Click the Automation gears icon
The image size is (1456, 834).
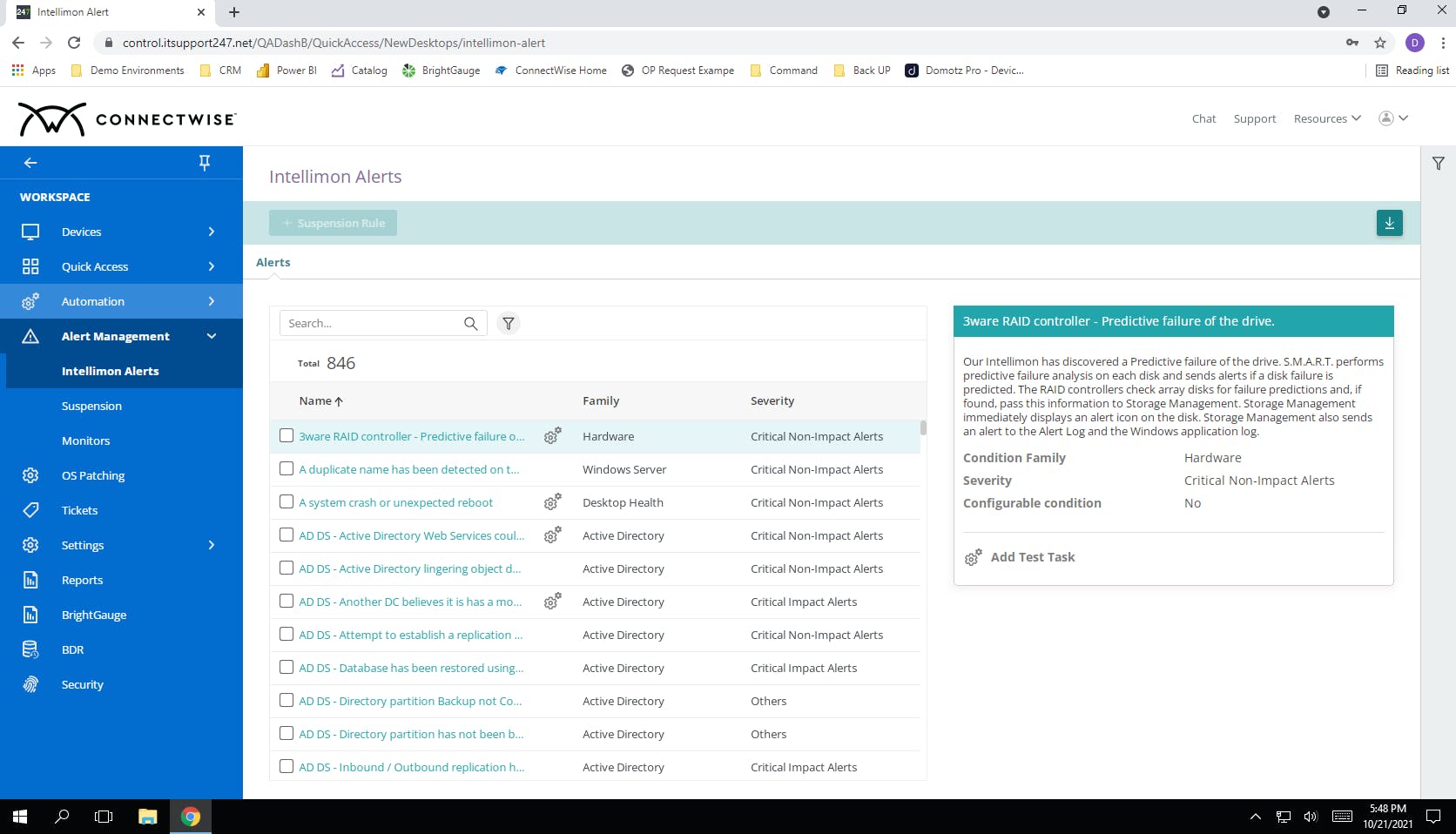point(30,301)
